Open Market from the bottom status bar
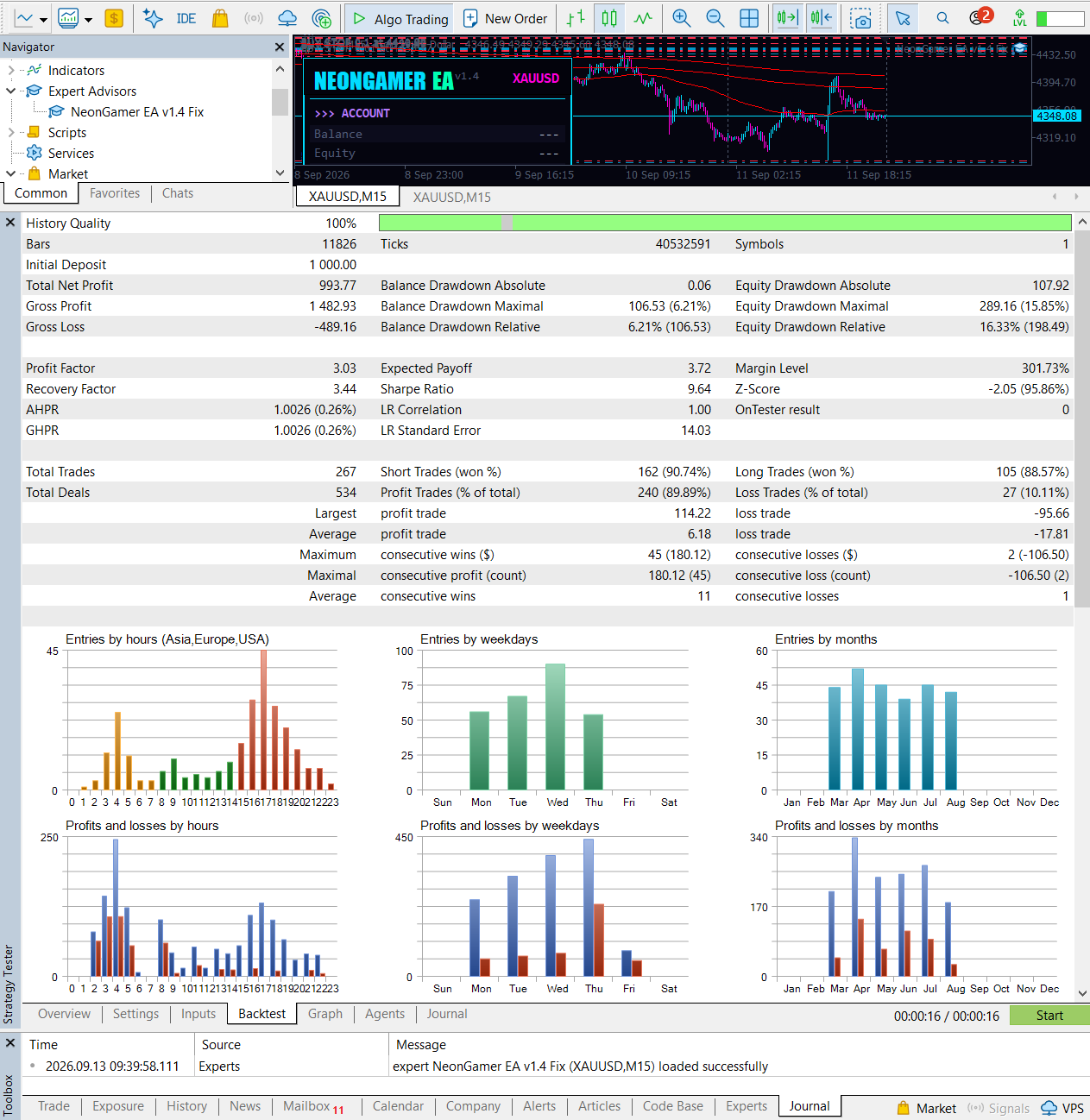 coord(927,1108)
